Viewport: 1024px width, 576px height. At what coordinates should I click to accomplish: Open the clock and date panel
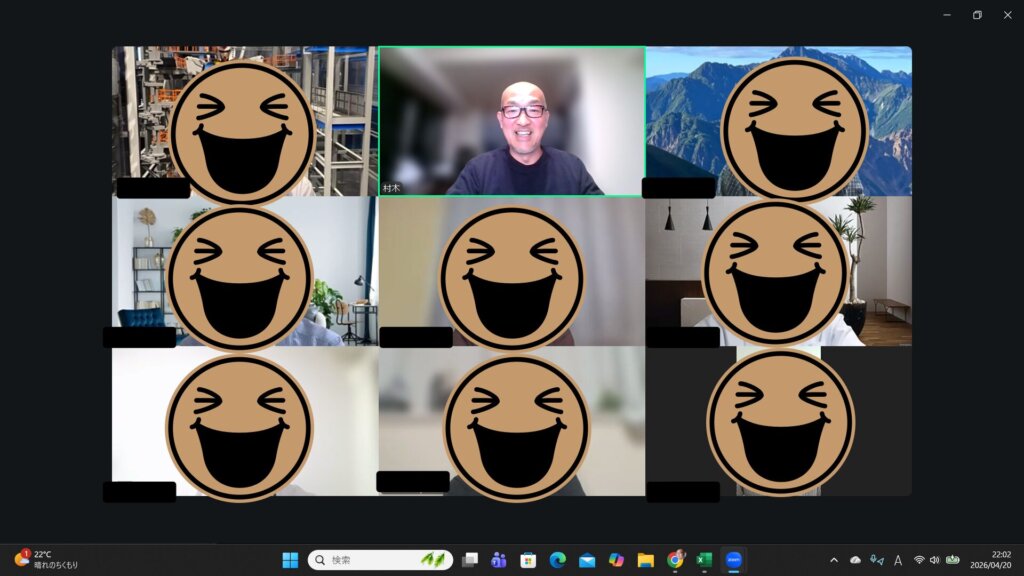pos(1000,560)
